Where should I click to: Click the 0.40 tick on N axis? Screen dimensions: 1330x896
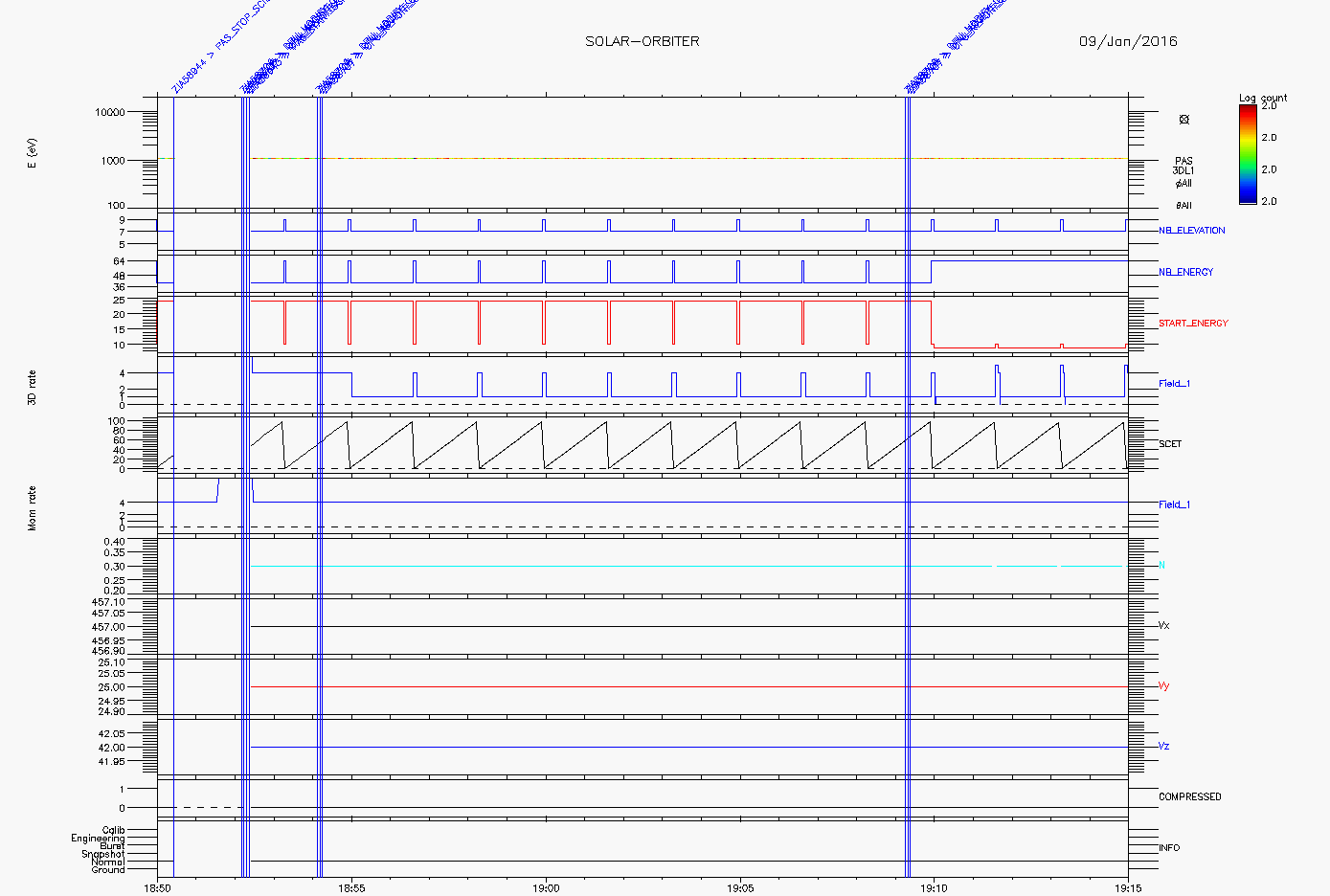[114, 542]
